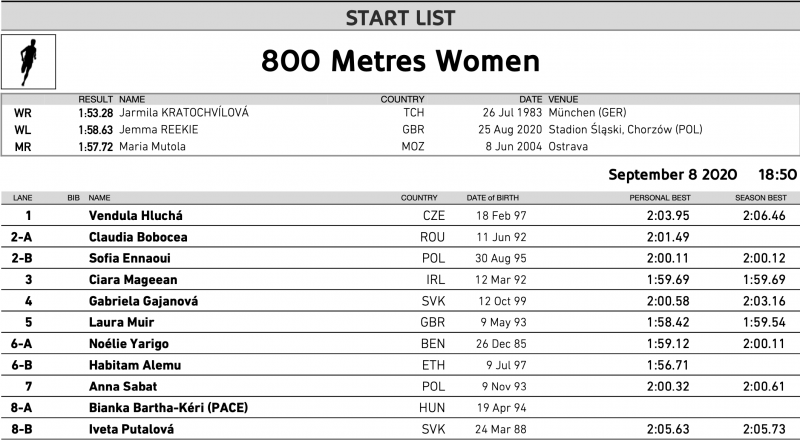The image size is (800, 440).
Task: Select athlete Vendula Hluchá in lane 1
Action: (x=136, y=215)
